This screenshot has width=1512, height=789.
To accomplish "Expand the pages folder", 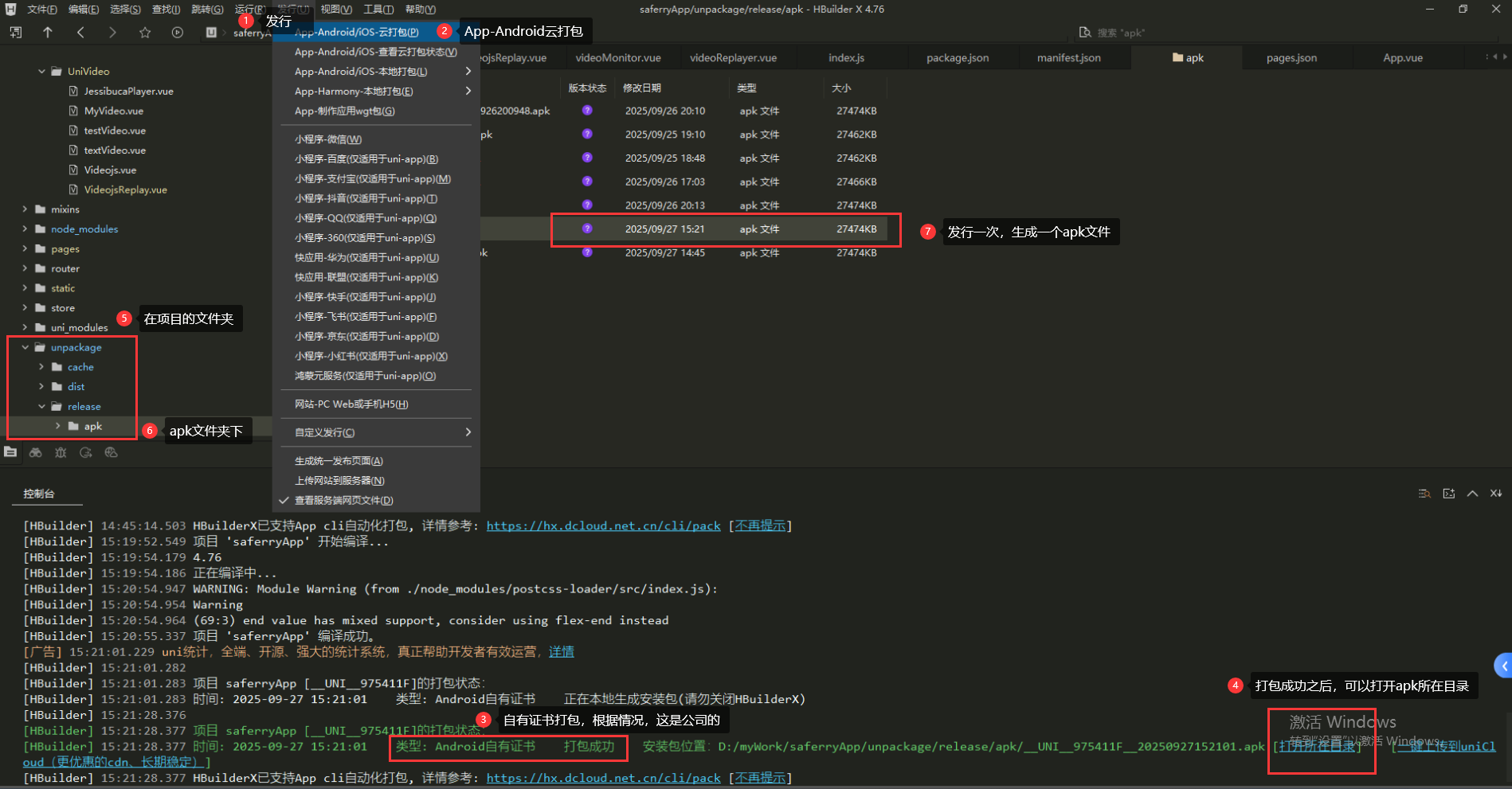I will (25, 249).
